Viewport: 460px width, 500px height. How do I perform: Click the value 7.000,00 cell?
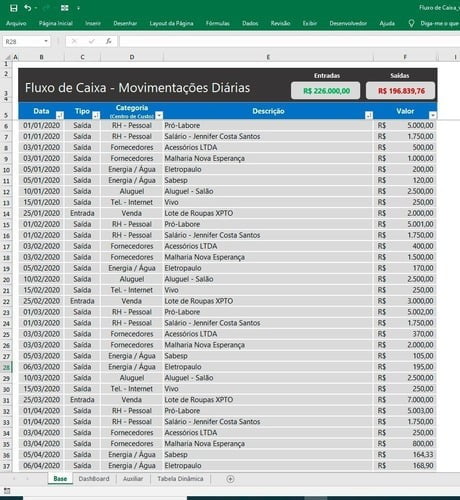click(x=405, y=400)
